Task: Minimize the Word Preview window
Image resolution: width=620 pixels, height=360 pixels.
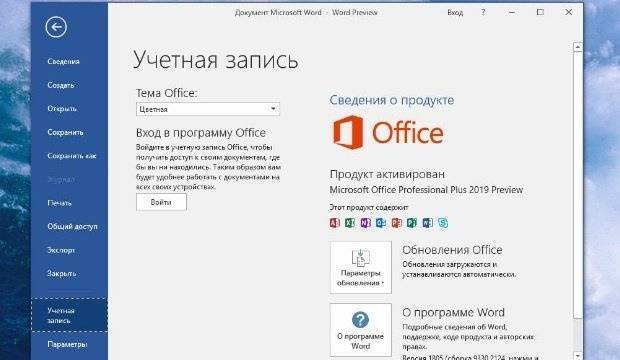Action: [x=512, y=12]
